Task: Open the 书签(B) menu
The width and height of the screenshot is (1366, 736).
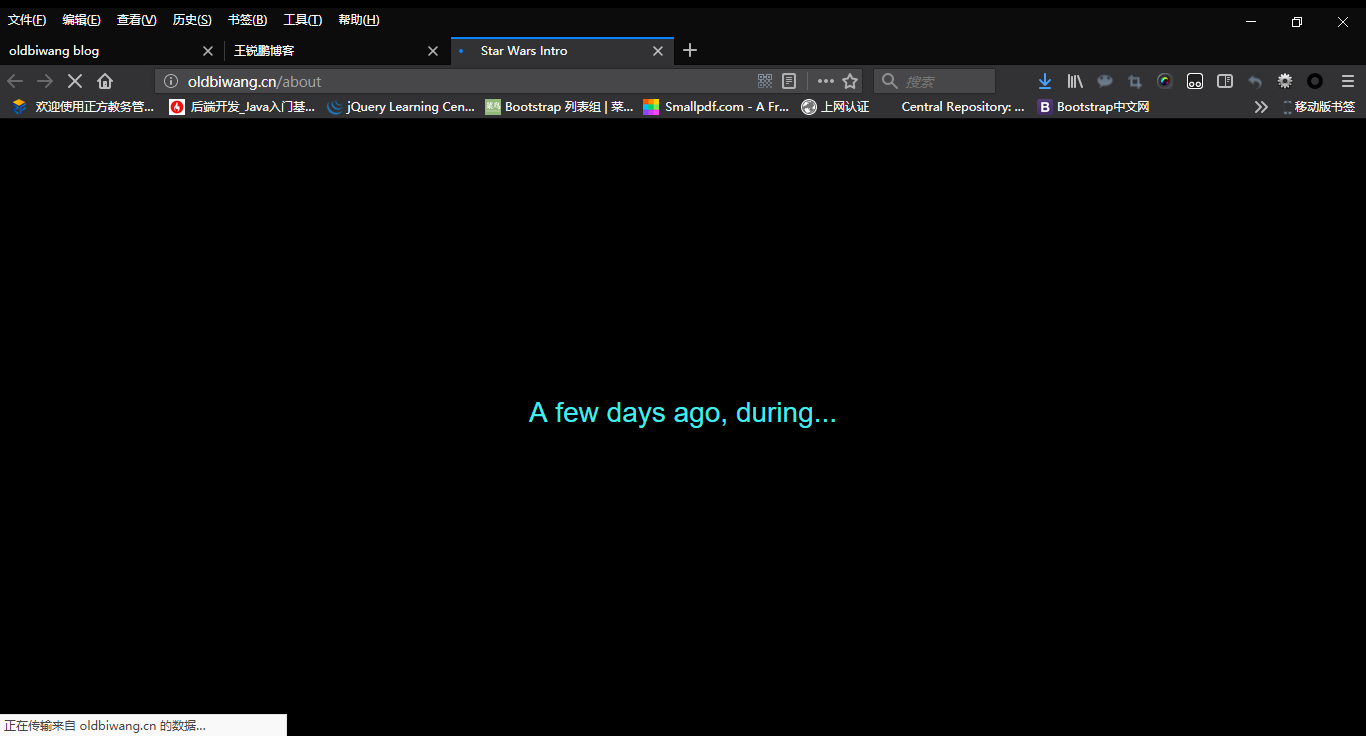Action: point(247,20)
